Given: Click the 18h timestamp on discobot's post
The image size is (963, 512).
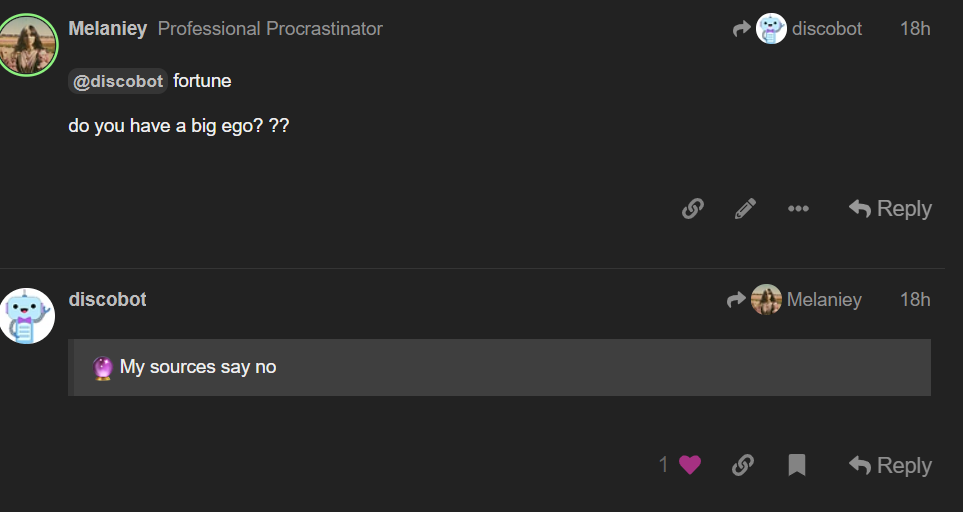Looking at the screenshot, I should (915, 300).
